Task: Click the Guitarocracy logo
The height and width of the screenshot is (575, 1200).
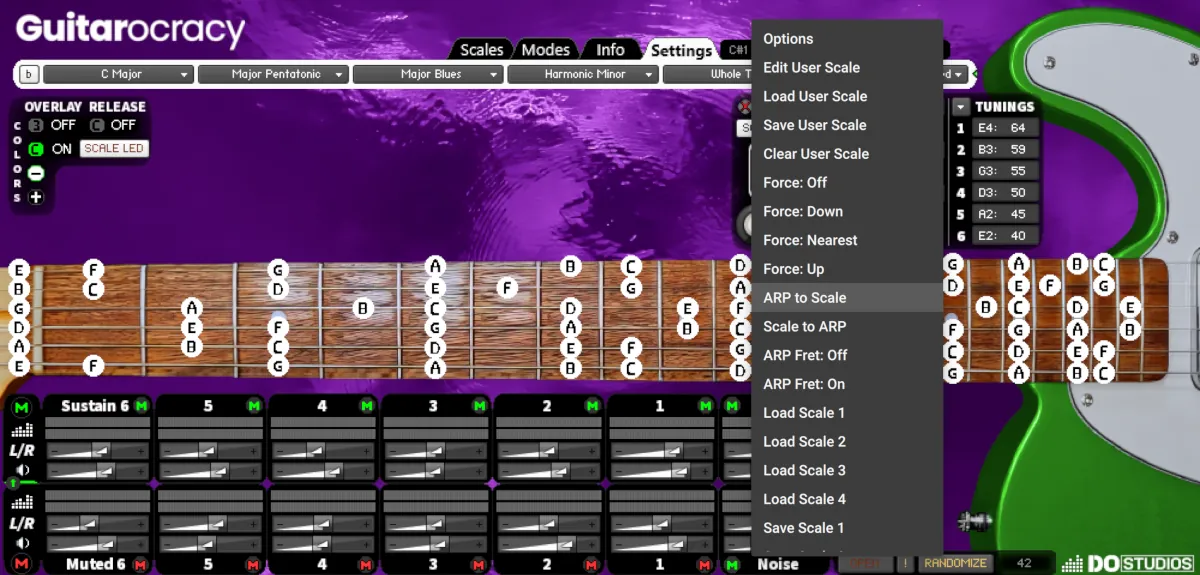Action: (x=130, y=28)
